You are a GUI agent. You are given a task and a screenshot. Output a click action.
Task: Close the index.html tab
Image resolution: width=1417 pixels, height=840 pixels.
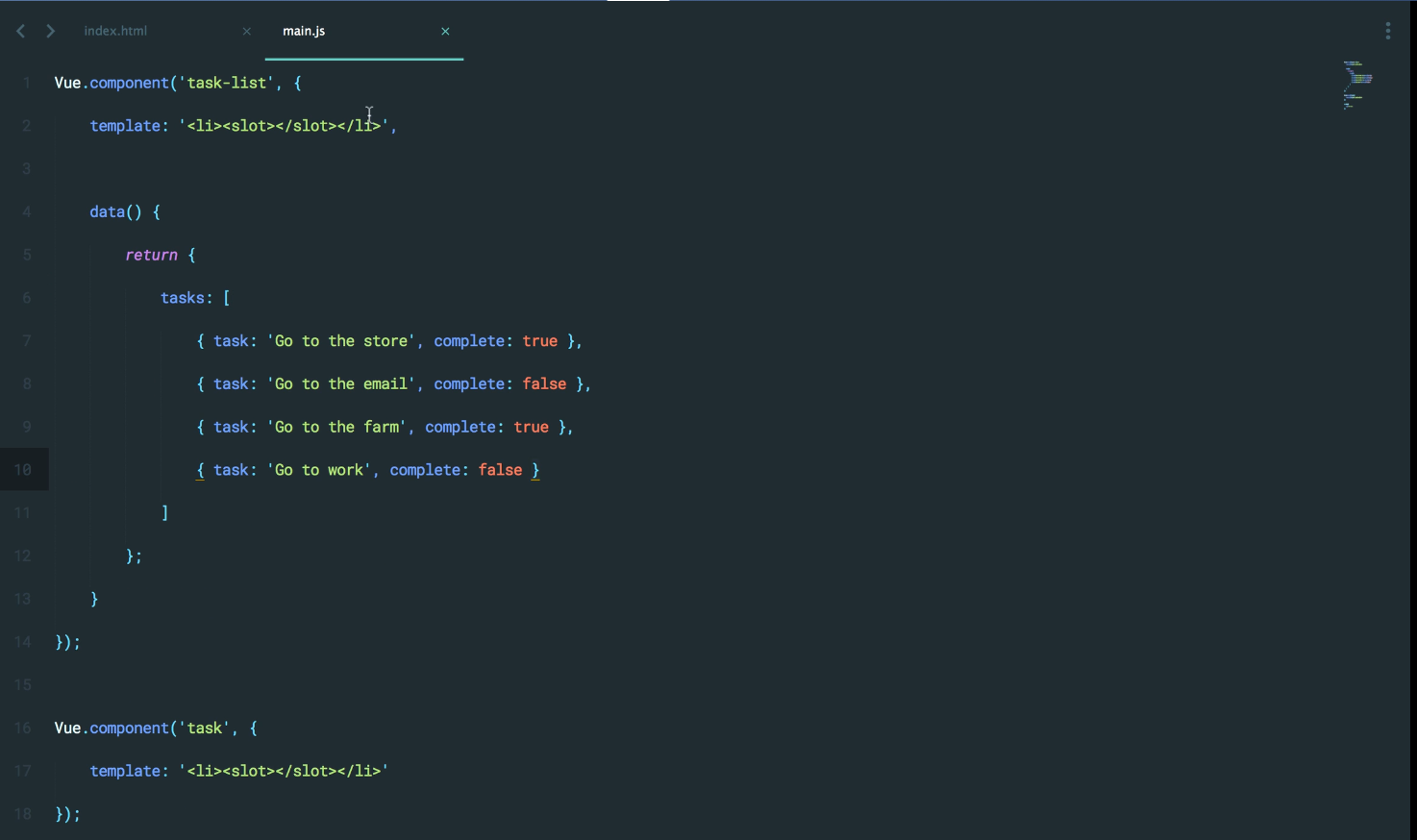pyautogui.click(x=247, y=31)
